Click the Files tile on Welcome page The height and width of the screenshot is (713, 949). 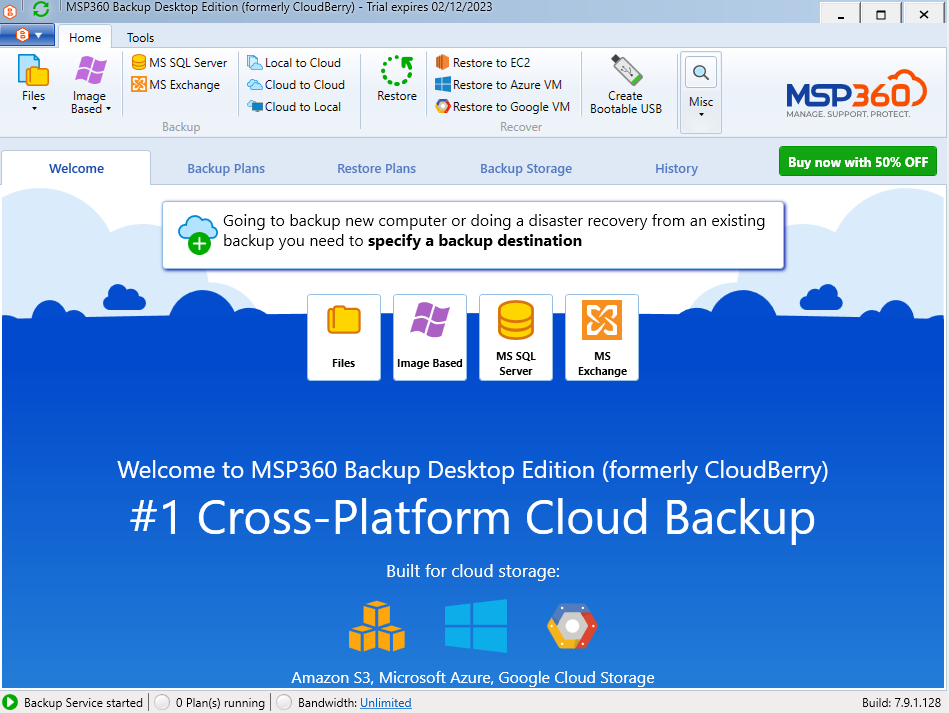click(x=344, y=337)
